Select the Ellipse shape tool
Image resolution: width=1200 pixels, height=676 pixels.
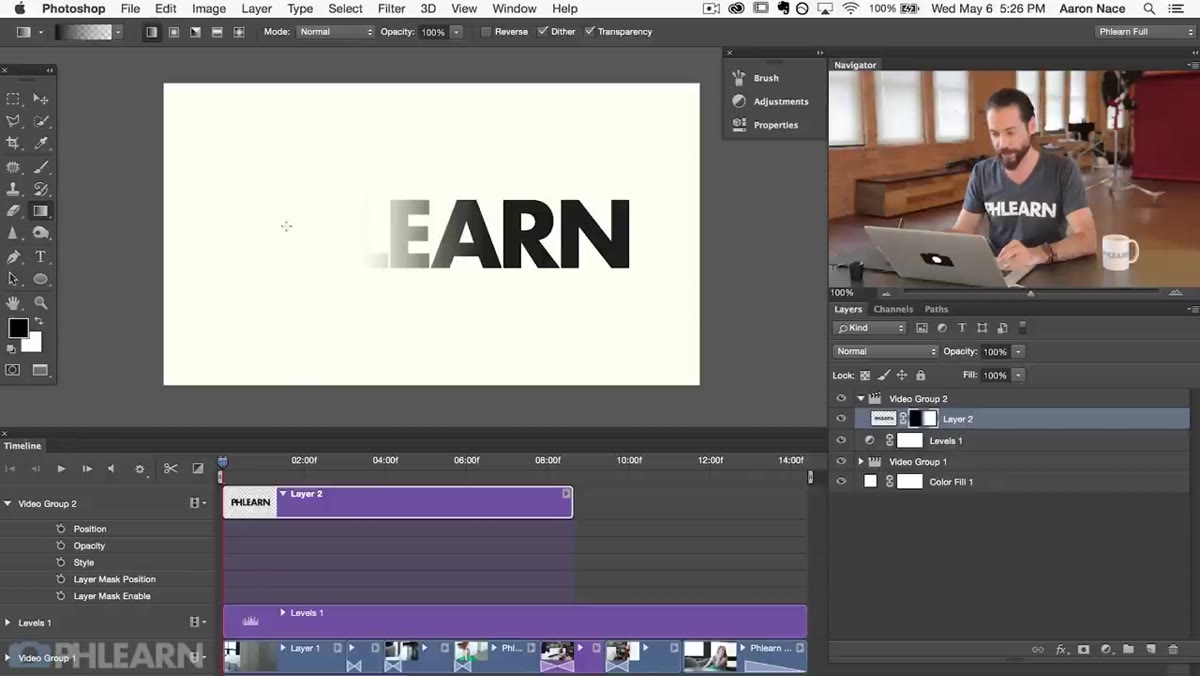[x=41, y=279]
